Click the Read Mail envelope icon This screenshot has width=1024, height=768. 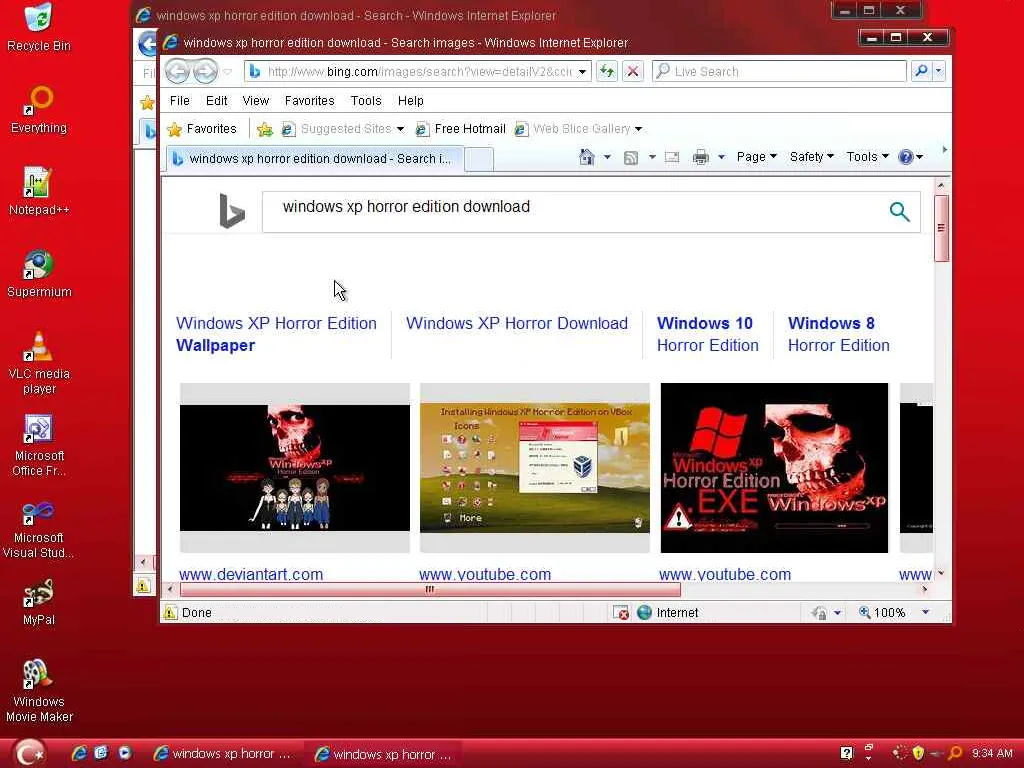click(672, 157)
